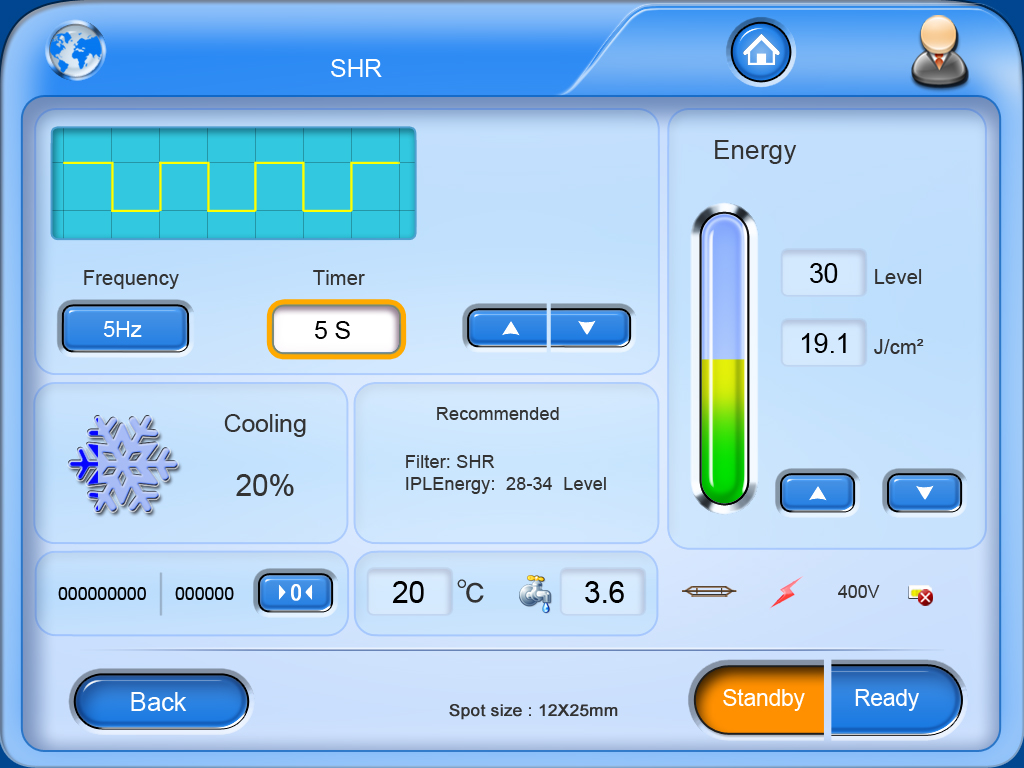Screen dimensions: 1024x768
Task: Raise energy level with up arrow
Action: pyautogui.click(x=817, y=493)
